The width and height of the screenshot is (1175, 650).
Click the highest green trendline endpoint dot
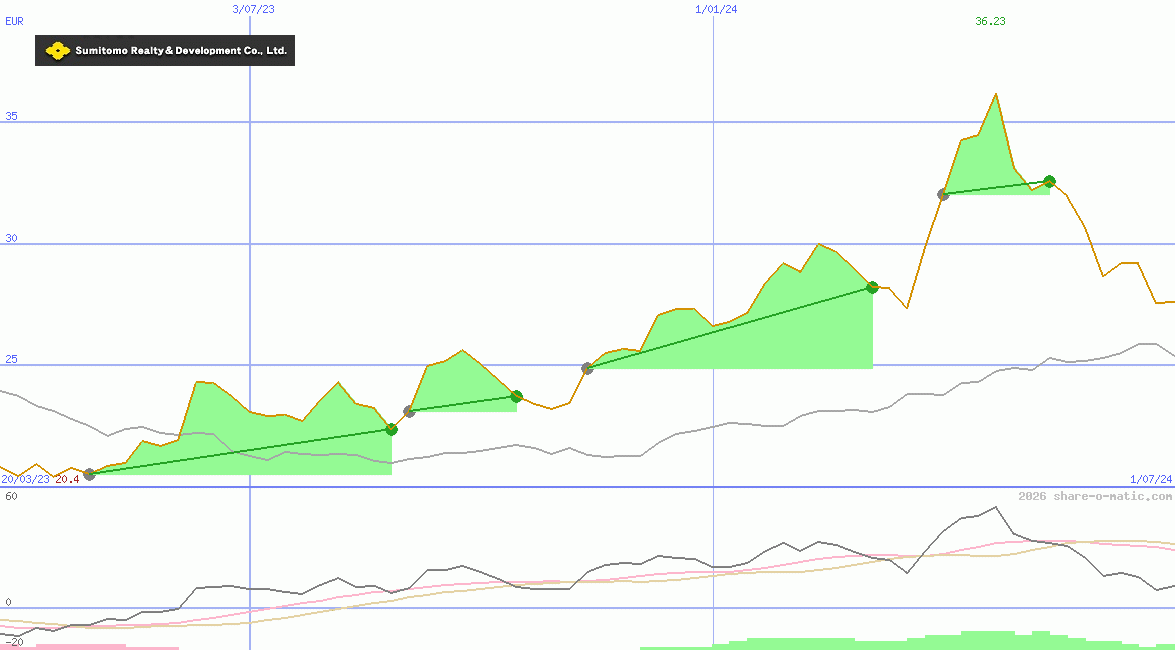point(1048,183)
